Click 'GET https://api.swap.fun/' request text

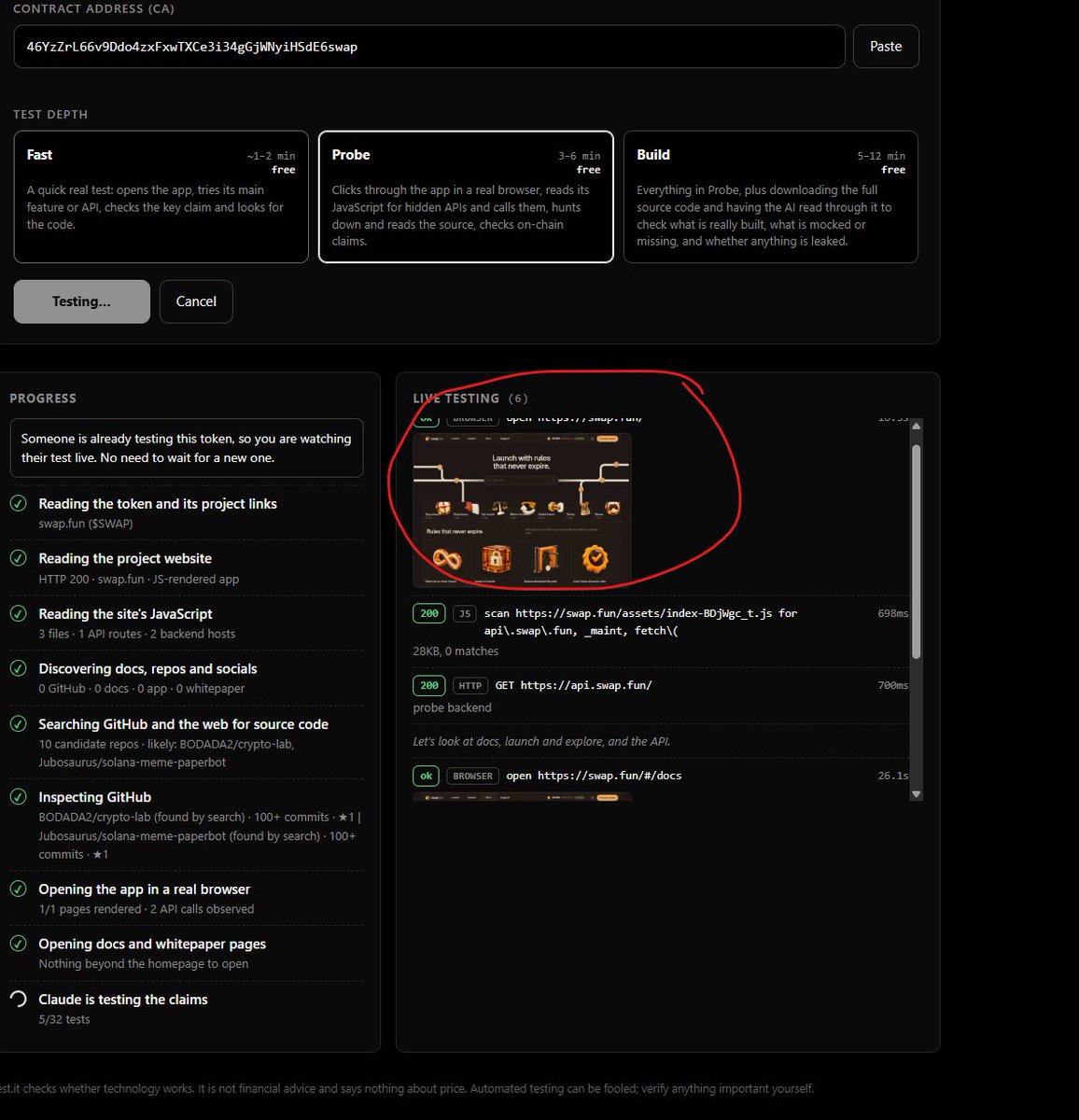coord(573,685)
